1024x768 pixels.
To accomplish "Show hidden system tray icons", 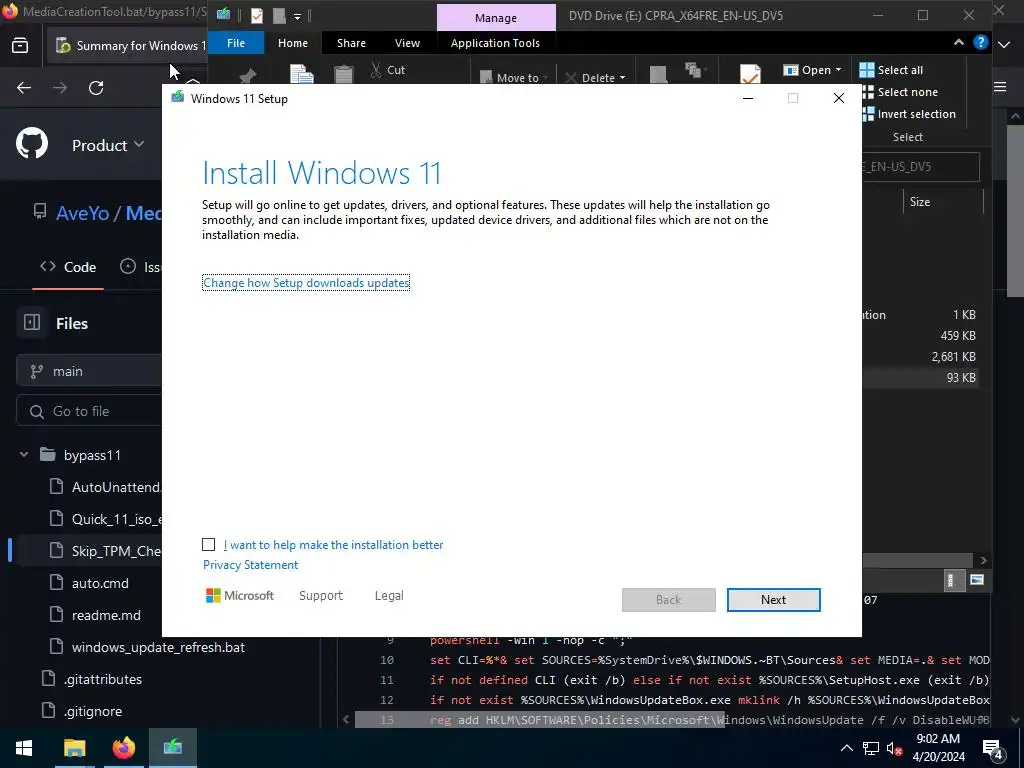I will (846, 748).
